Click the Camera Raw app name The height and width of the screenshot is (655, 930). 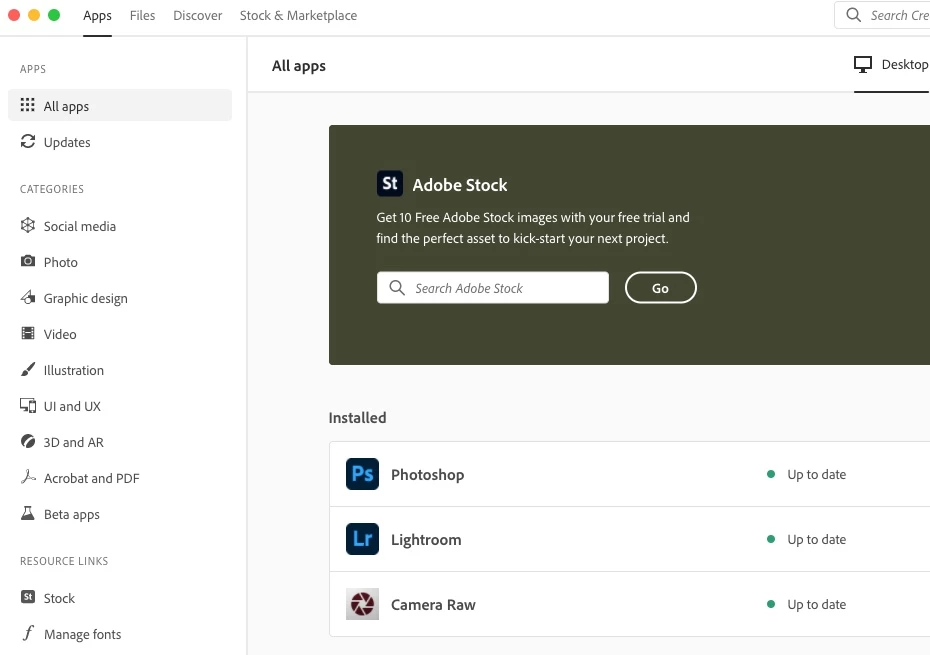coord(433,605)
